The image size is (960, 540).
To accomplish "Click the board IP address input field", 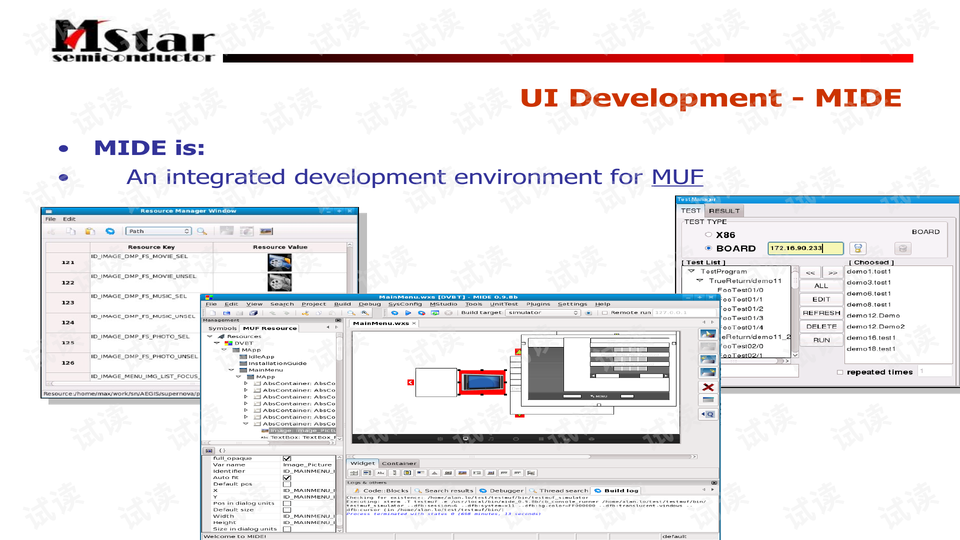I will click(x=805, y=248).
